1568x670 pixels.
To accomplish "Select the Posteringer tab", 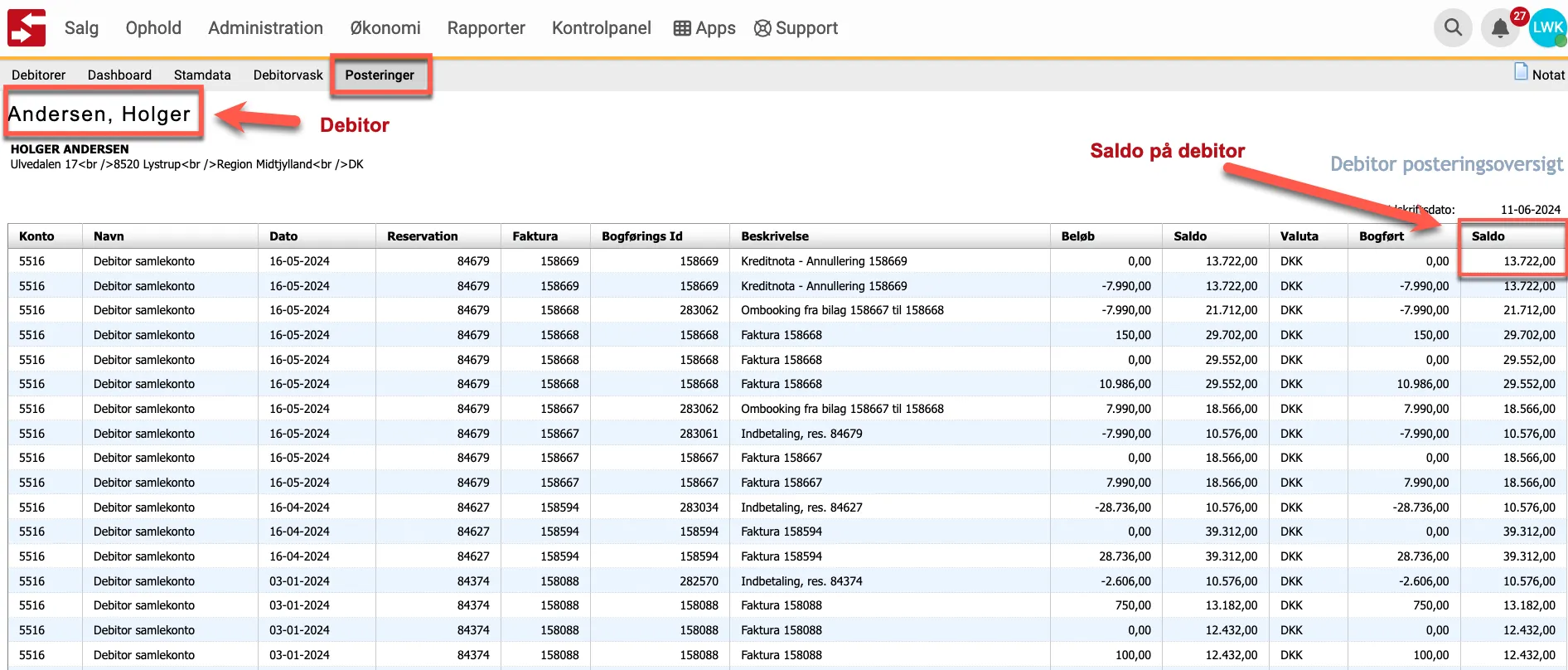I will (x=380, y=75).
